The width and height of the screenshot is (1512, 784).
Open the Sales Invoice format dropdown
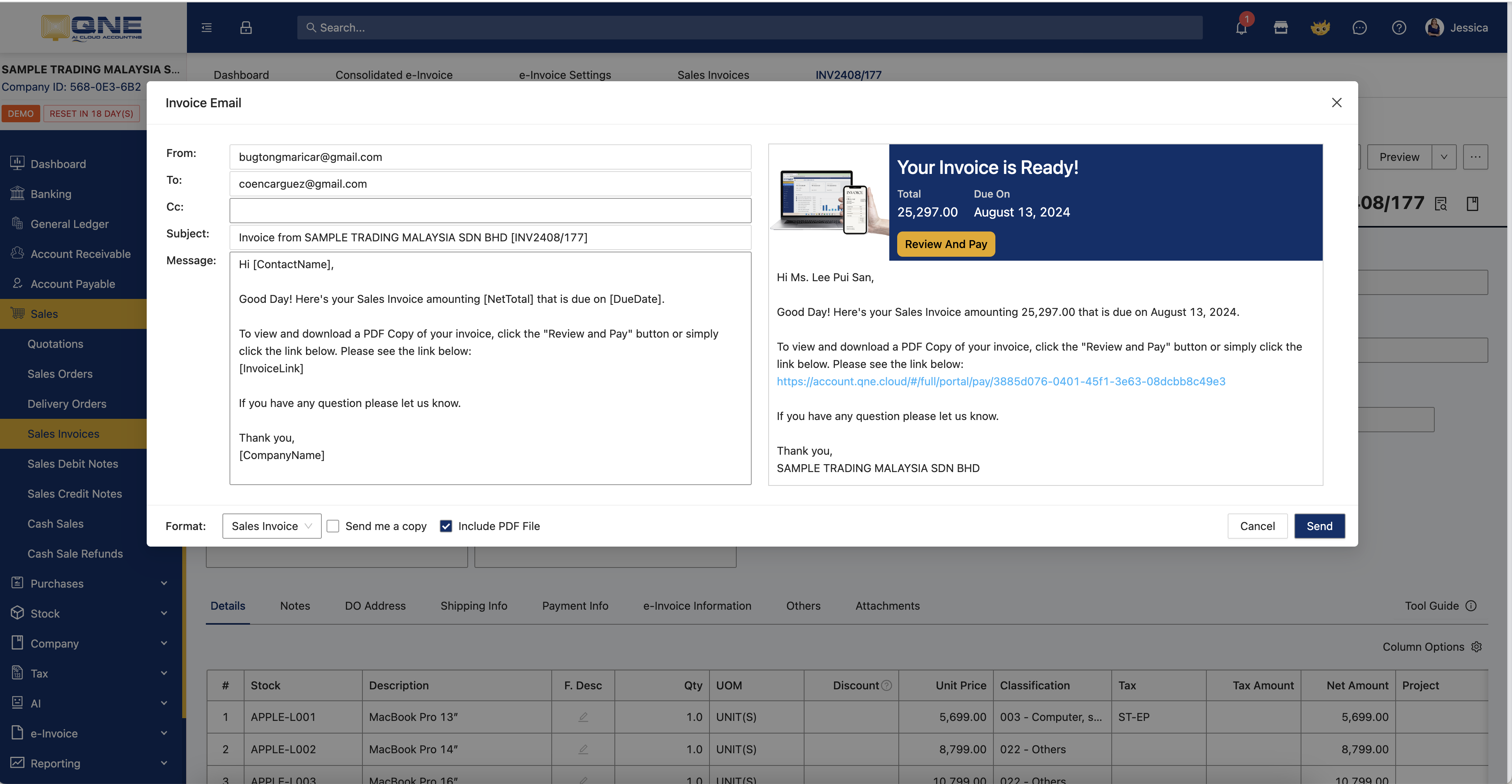[x=271, y=526]
